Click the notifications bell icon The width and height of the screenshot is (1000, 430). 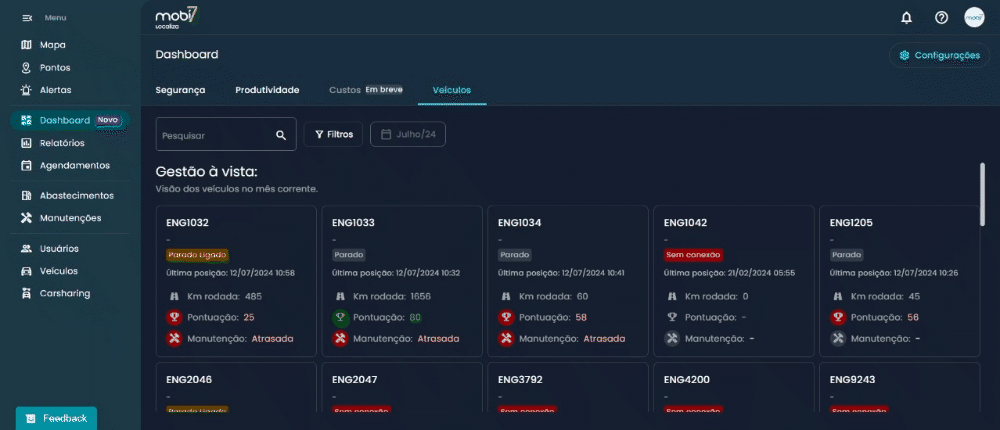[x=906, y=17]
